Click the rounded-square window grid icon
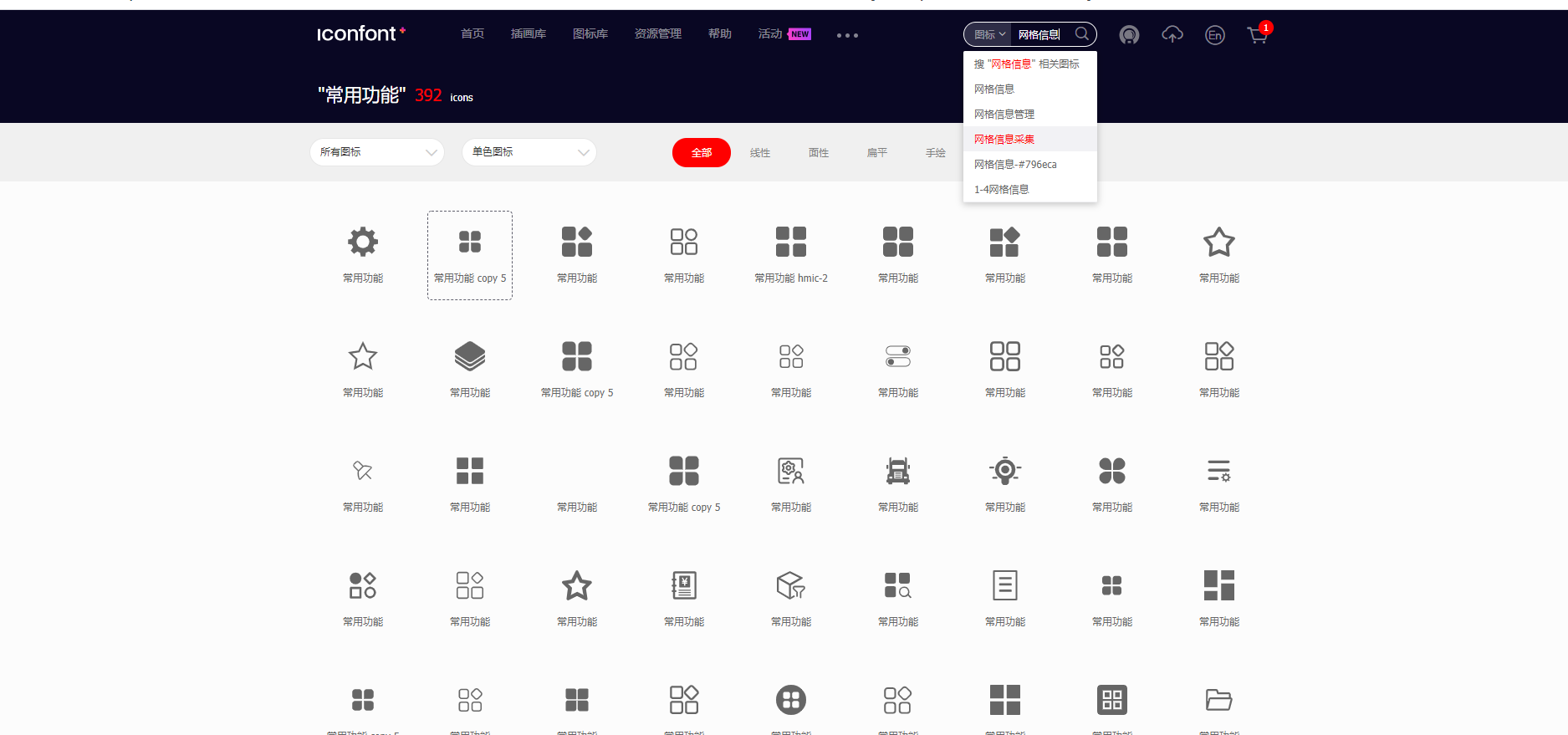 1112,700
